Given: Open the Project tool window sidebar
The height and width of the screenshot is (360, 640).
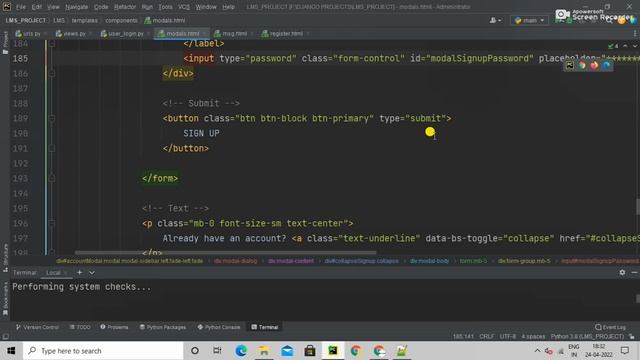Looking at the screenshot, I should [5, 42].
